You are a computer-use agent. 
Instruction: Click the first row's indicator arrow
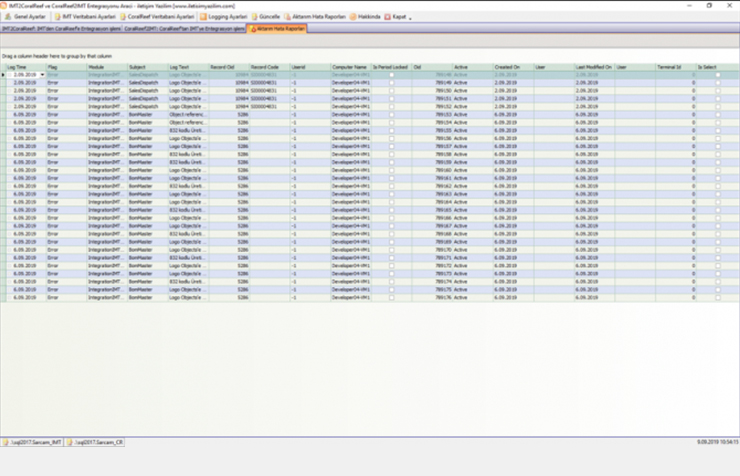tap(4, 75)
